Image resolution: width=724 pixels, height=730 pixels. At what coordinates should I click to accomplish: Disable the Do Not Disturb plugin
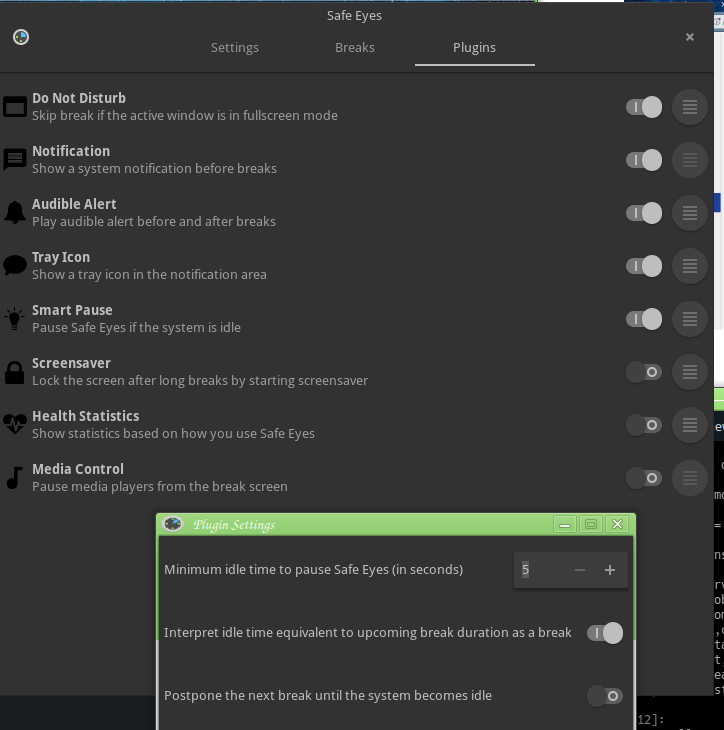click(x=644, y=107)
